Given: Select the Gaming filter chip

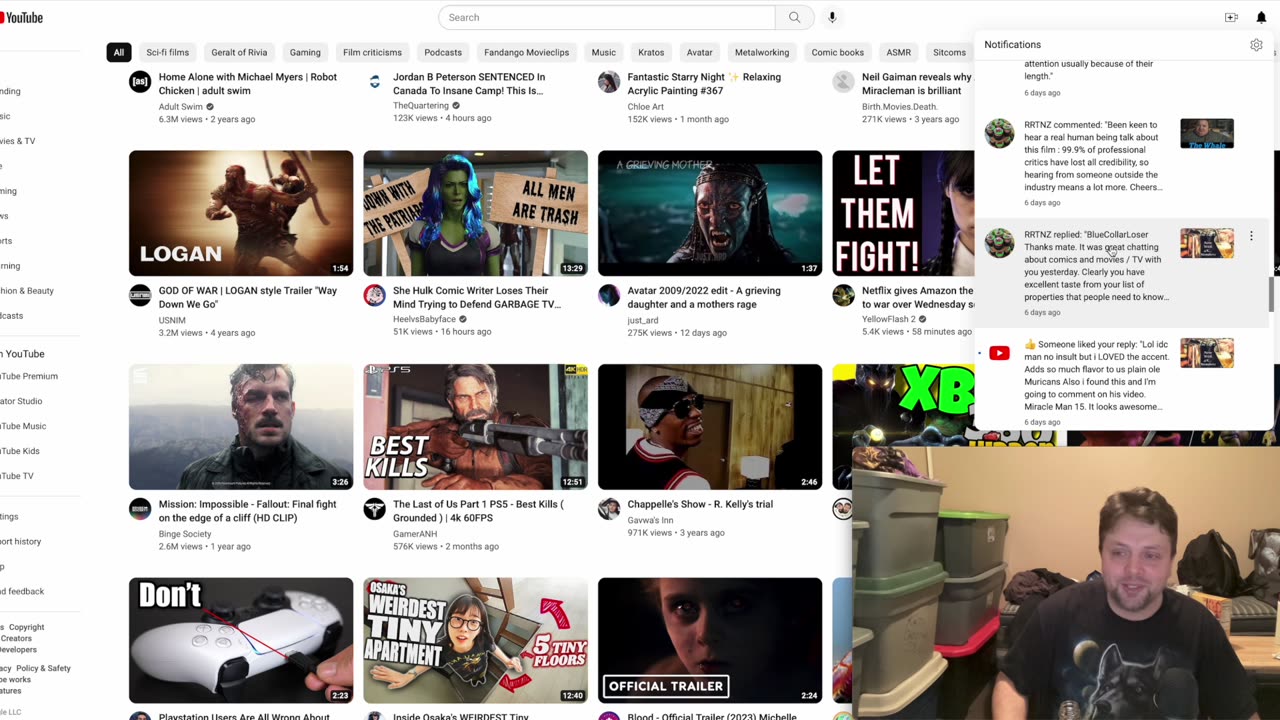Looking at the screenshot, I should click(x=305, y=52).
